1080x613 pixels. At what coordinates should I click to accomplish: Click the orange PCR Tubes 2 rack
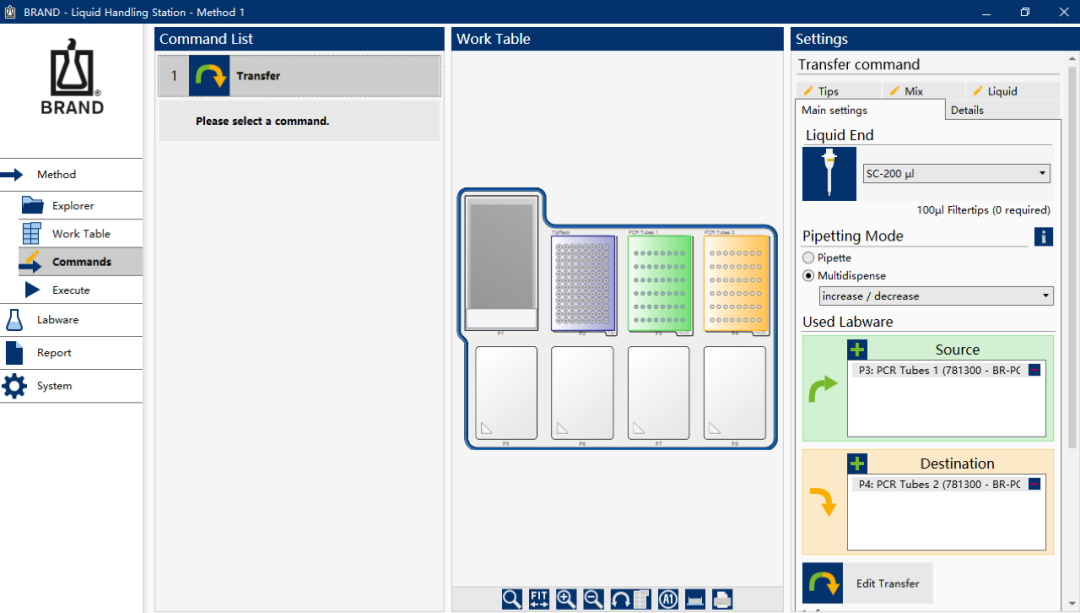[736, 284]
